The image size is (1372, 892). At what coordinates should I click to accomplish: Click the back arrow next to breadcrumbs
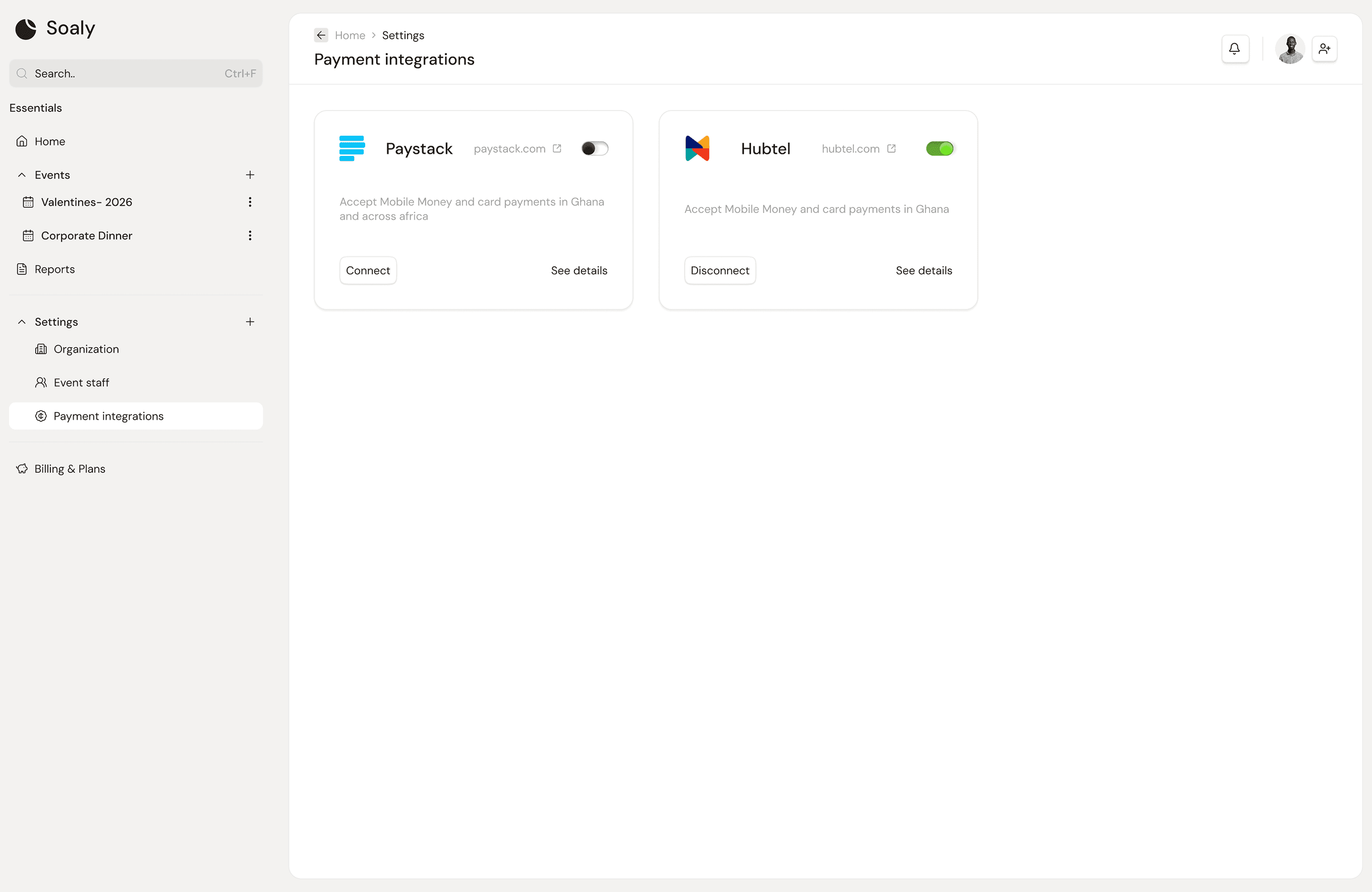pyautogui.click(x=320, y=35)
